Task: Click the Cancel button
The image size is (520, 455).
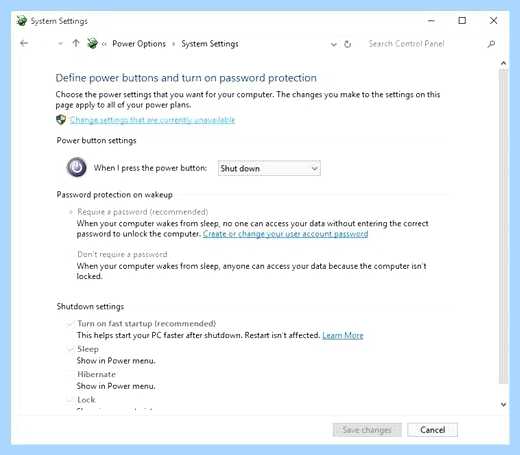Action: pos(432,430)
